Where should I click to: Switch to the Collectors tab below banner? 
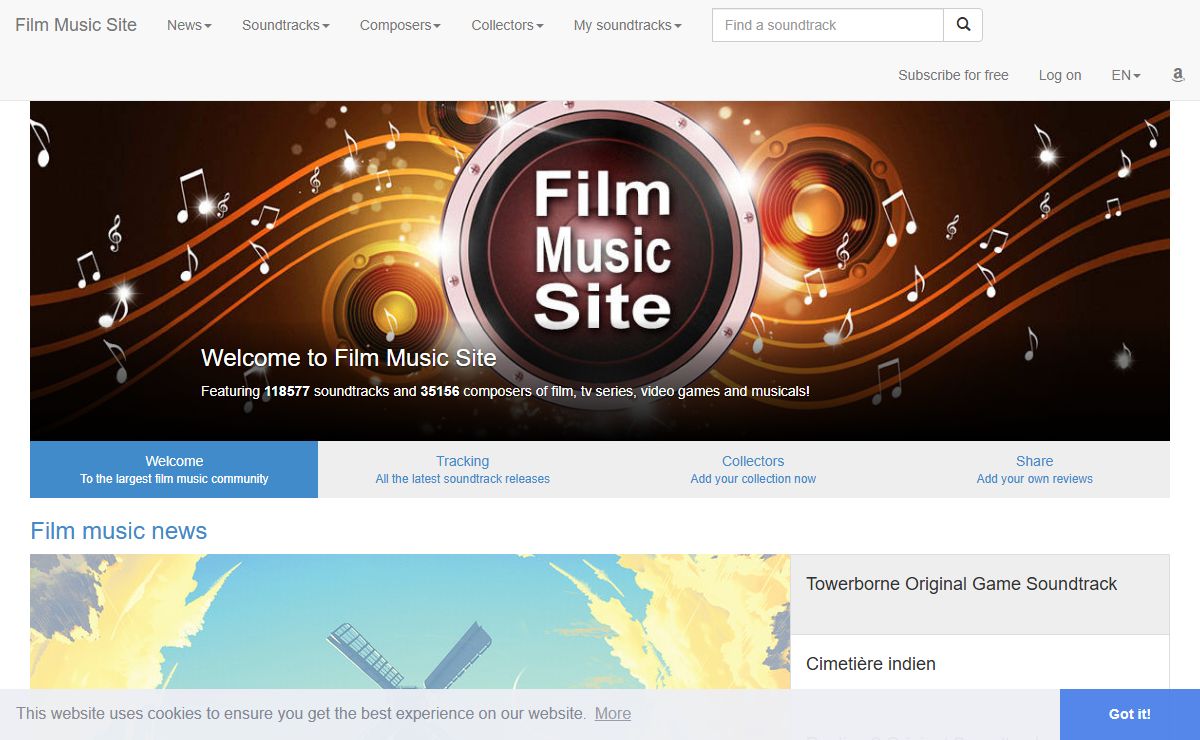click(x=753, y=469)
